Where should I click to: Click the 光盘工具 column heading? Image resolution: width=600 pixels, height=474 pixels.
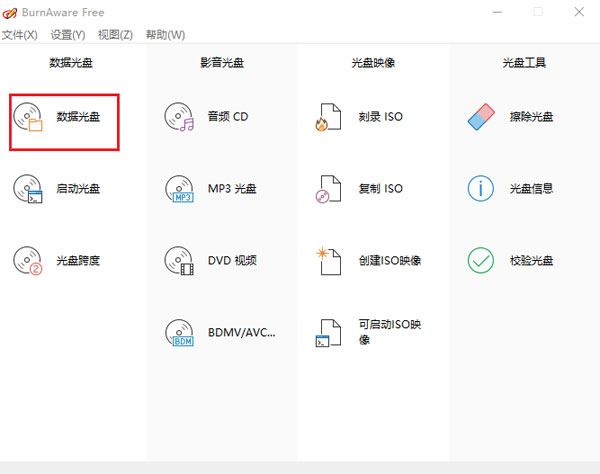click(x=524, y=63)
